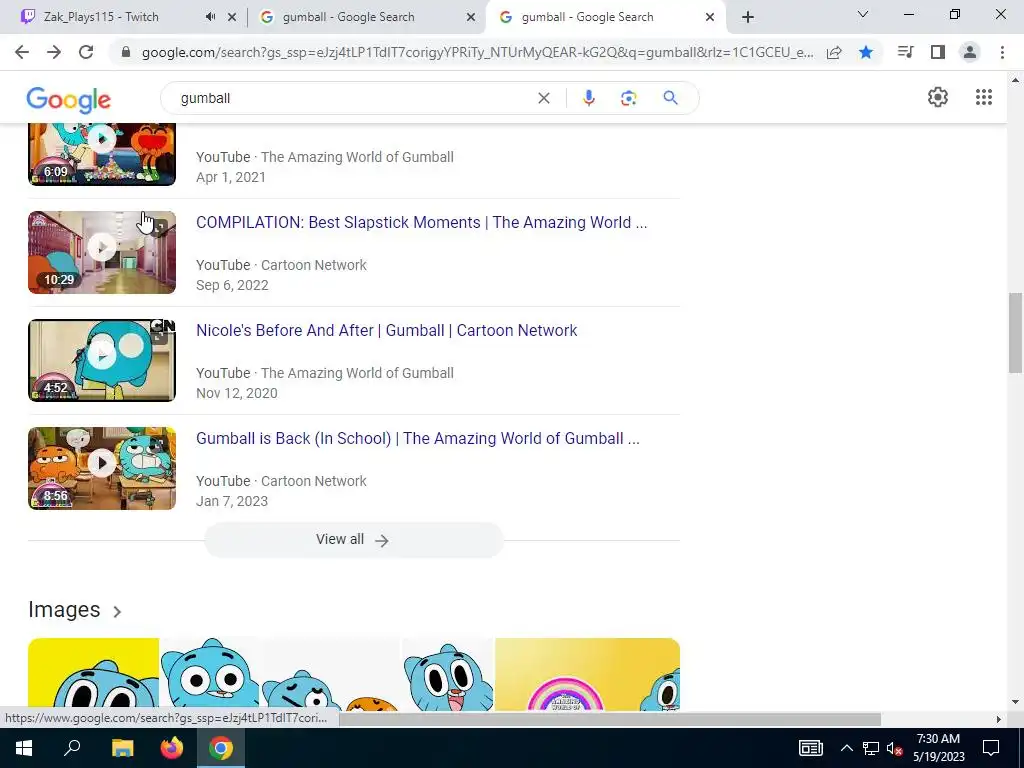Open the network tray icon

click(x=870, y=748)
